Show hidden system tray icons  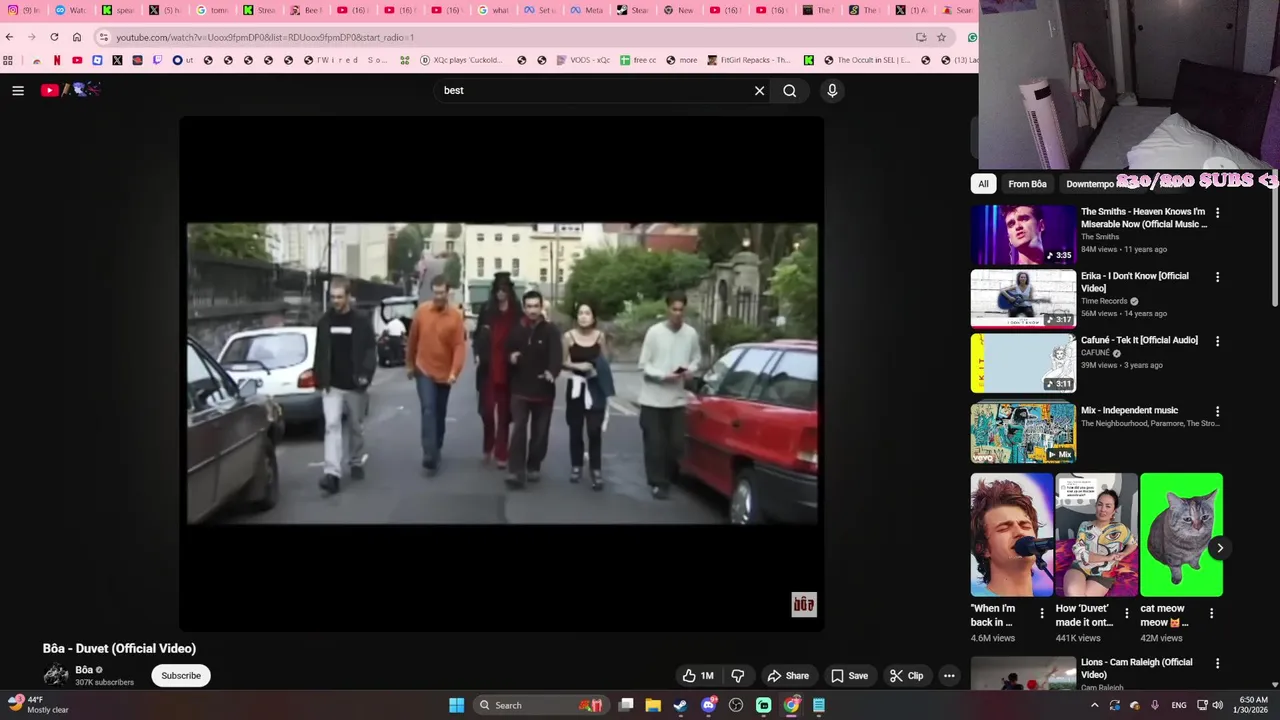click(1094, 705)
